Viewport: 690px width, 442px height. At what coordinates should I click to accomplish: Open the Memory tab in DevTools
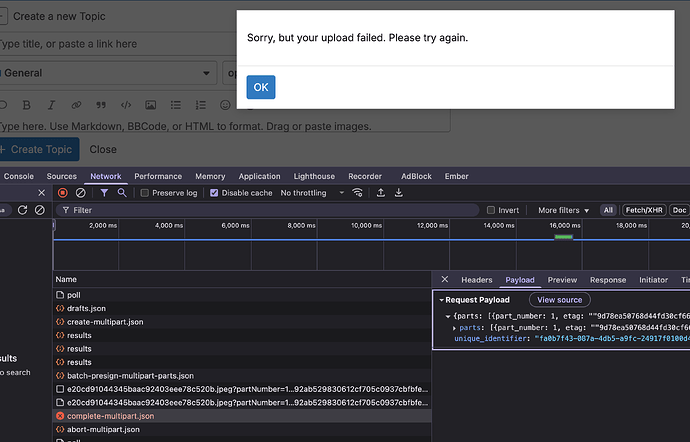coord(210,176)
